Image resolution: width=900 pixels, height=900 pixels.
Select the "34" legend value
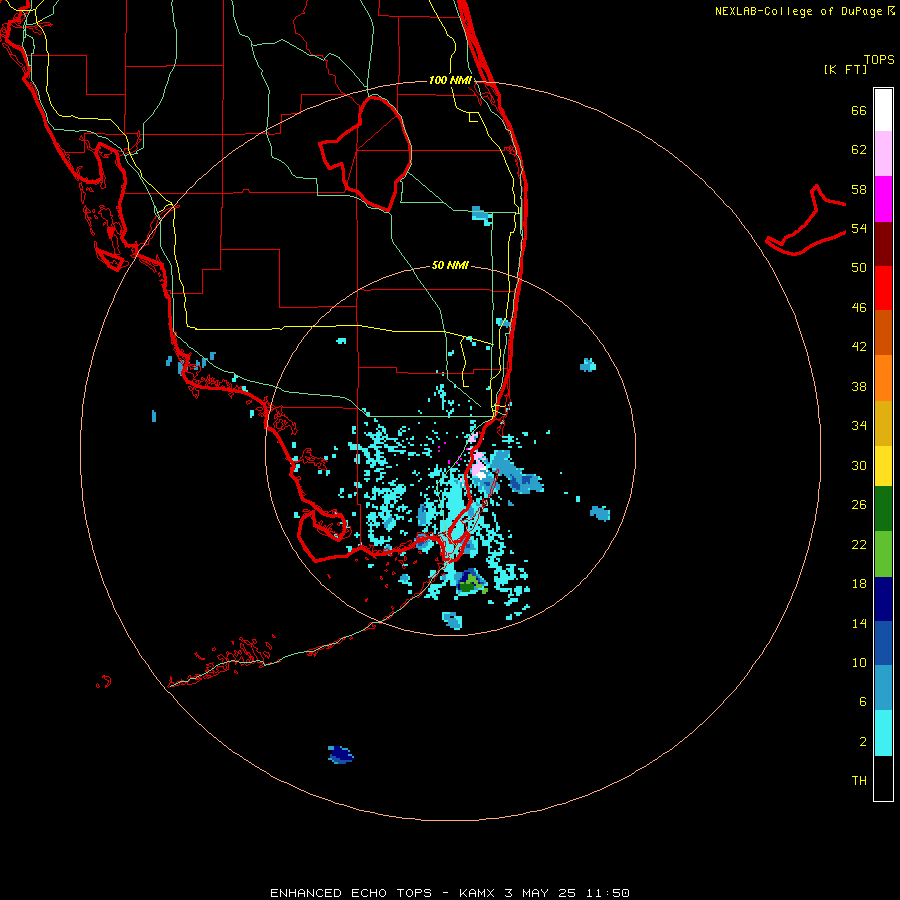859,426
